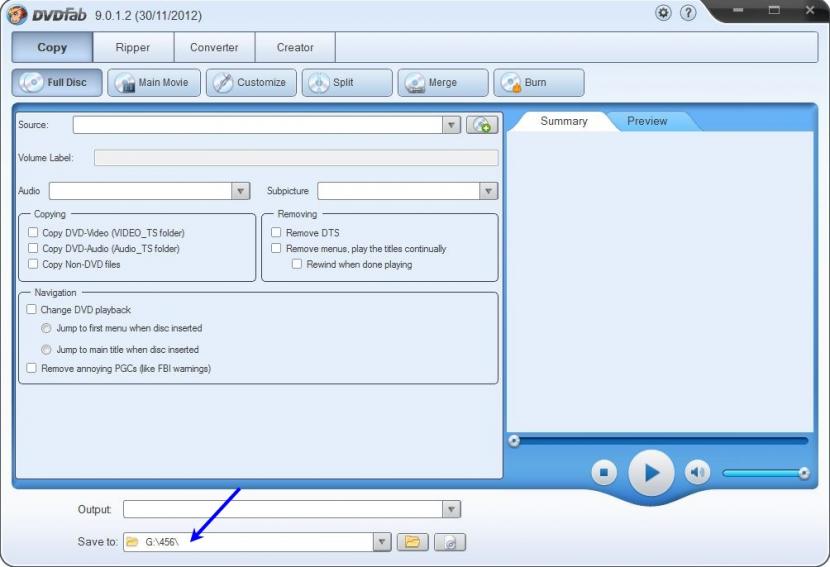Viewport: 830px width, 567px height.
Task: Open the Converter tab
Action: coord(214,47)
